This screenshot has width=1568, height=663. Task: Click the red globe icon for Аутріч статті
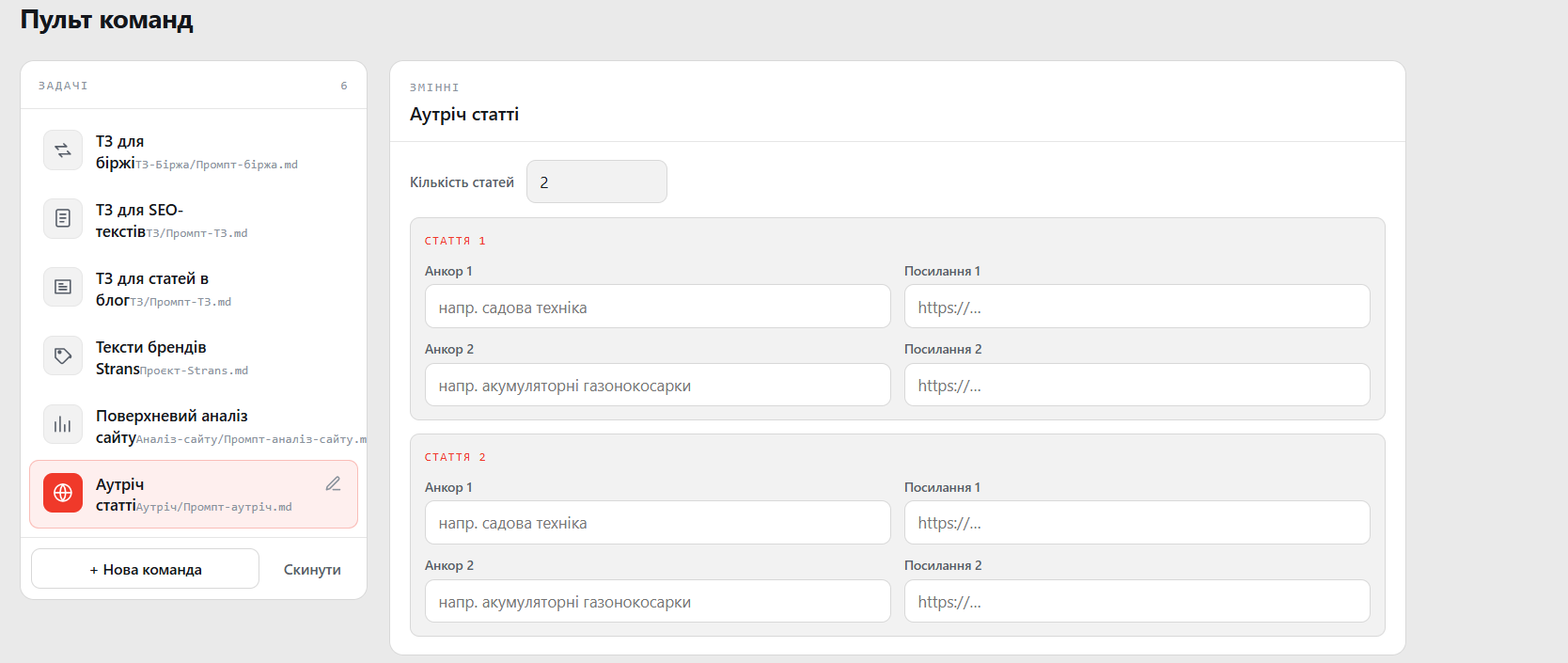pyautogui.click(x=63, y=493)
